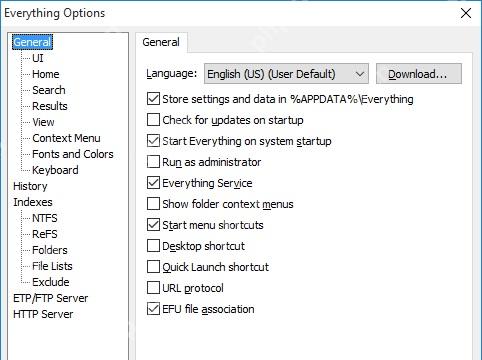Select Exclude under Indexes
The image size is (482, 360).
[51, 282]
